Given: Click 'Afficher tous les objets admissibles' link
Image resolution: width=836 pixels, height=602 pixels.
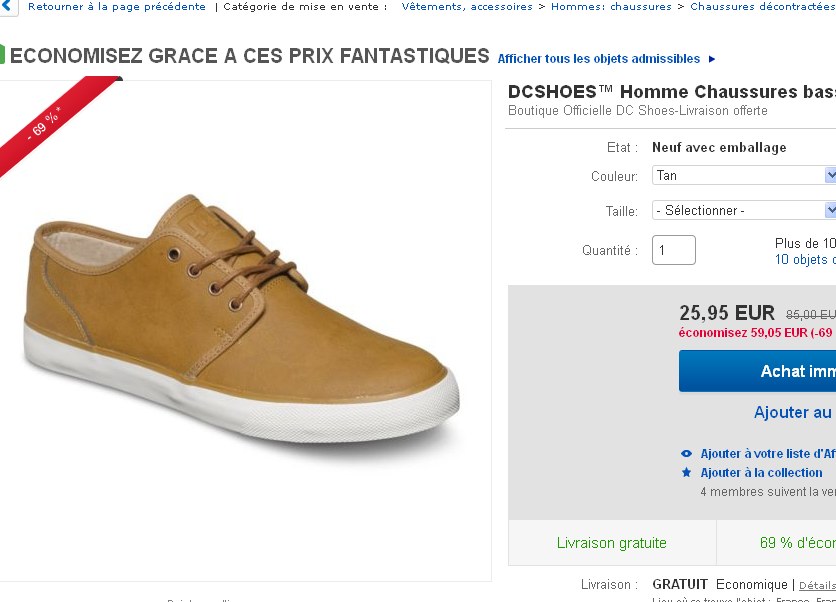Looking at the screenshot, I should click(599, 59).
